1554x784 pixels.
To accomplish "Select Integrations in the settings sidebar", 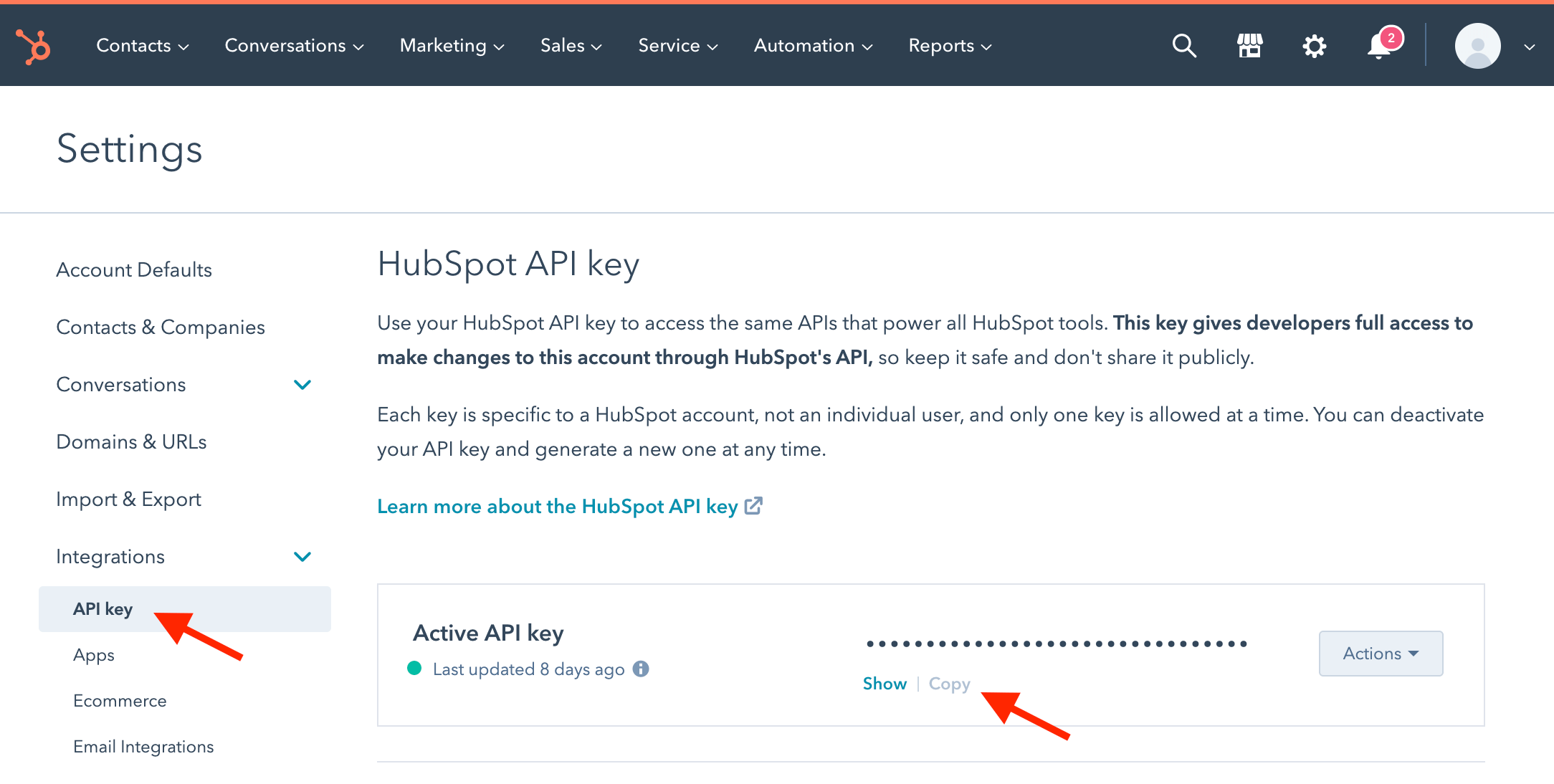I will [x=110, y=557].
